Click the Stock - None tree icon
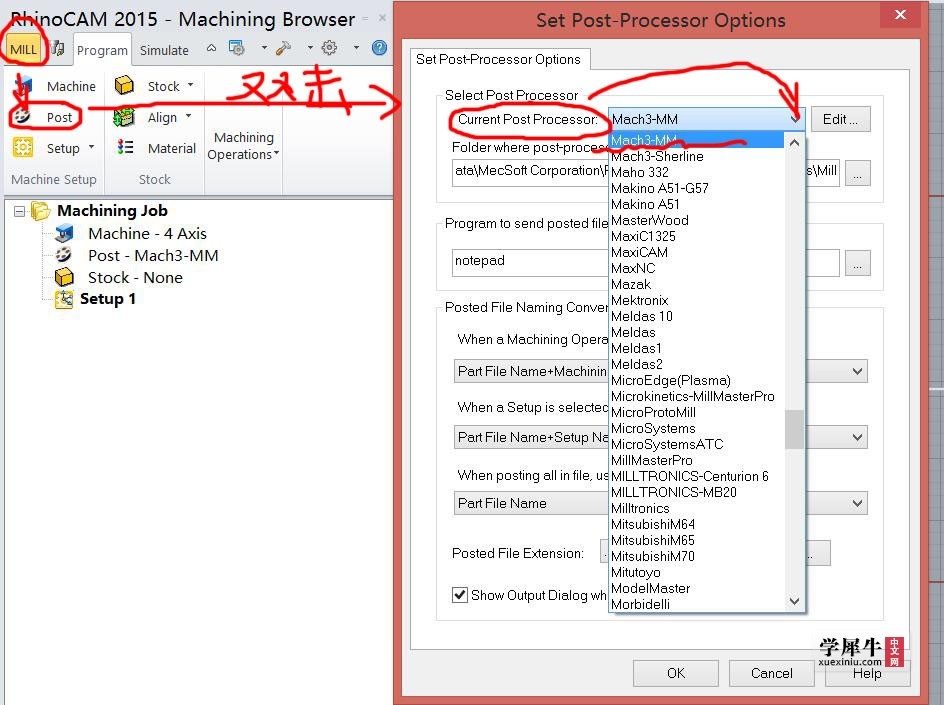The height and width of the screenshot is (705, 944). coord(64,277)
